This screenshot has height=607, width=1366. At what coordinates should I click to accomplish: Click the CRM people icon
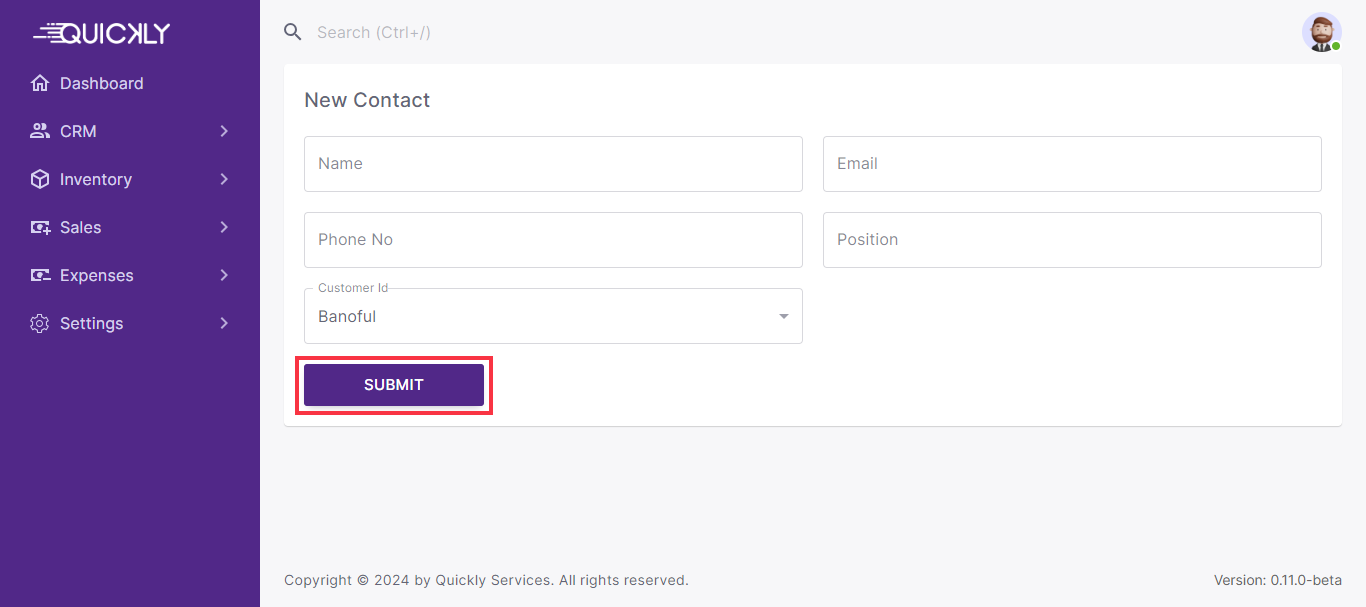click(40, 131)
